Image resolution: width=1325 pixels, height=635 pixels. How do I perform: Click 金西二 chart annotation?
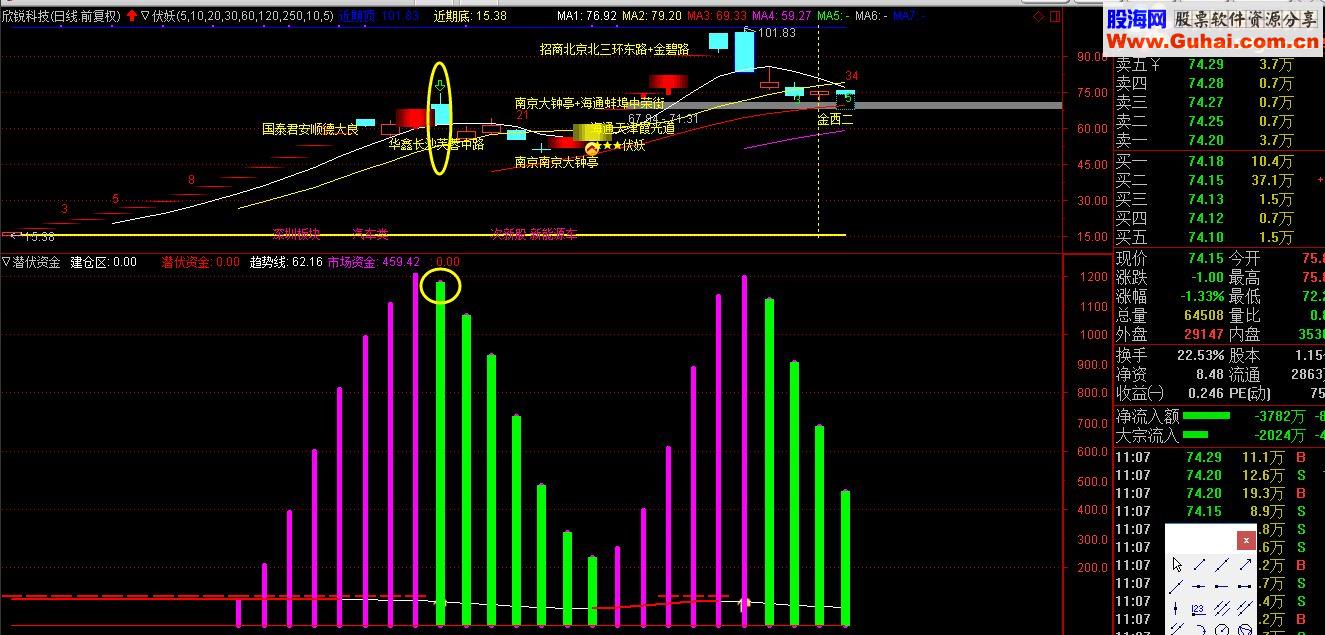click(836, 119)
